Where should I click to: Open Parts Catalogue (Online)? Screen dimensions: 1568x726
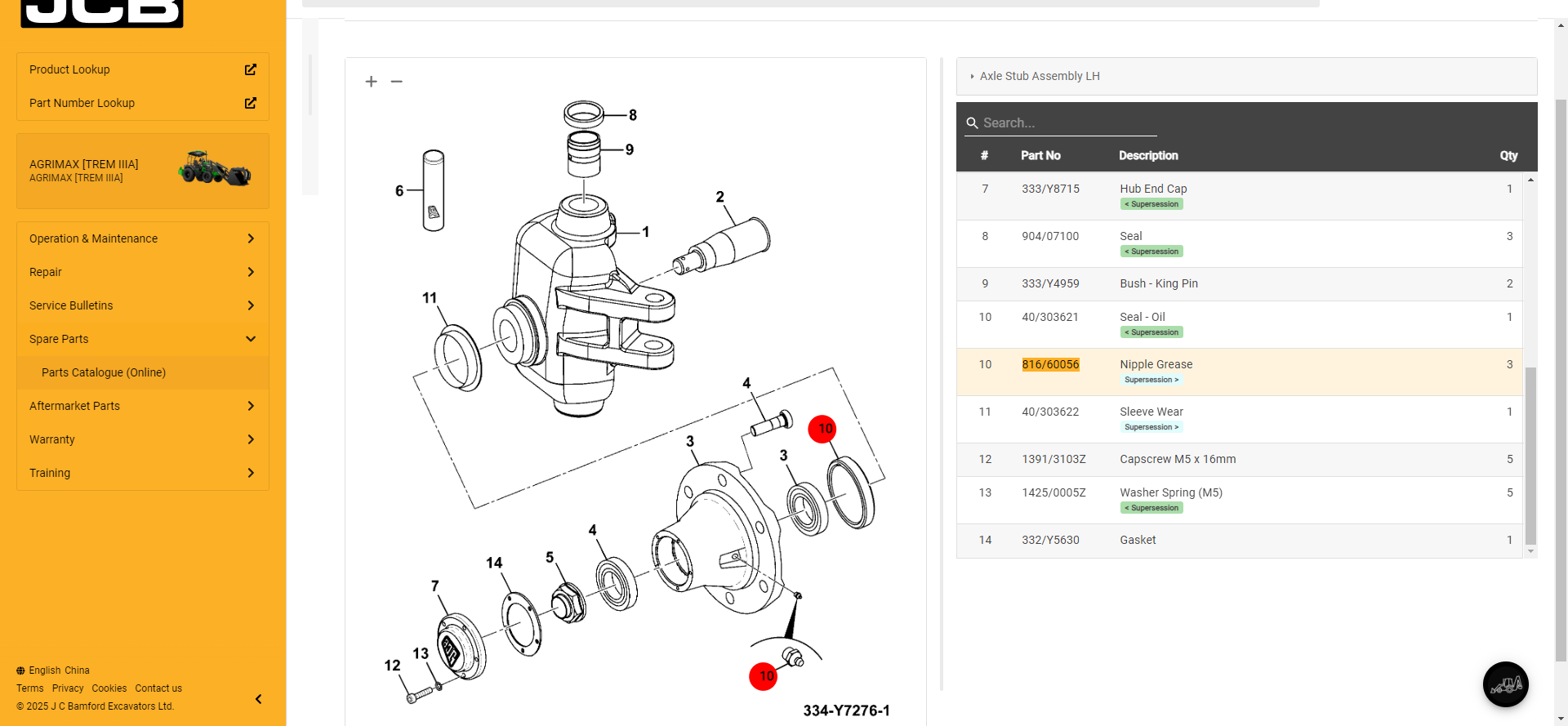104,372
